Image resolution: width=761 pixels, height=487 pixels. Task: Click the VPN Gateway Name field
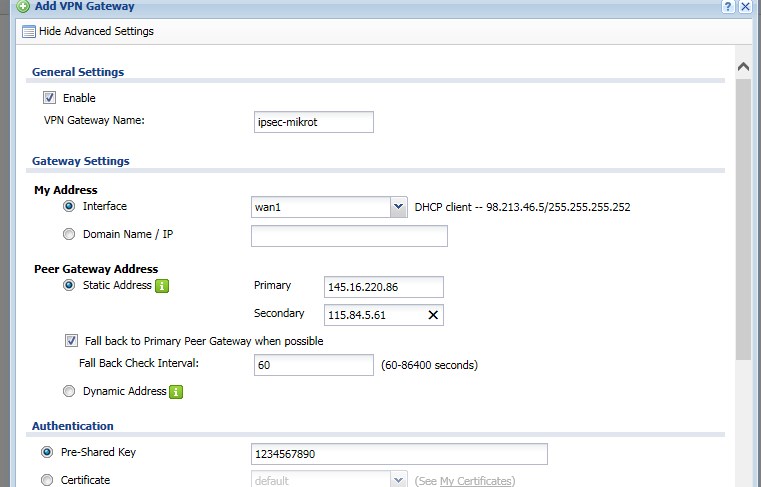click(314, 122)
